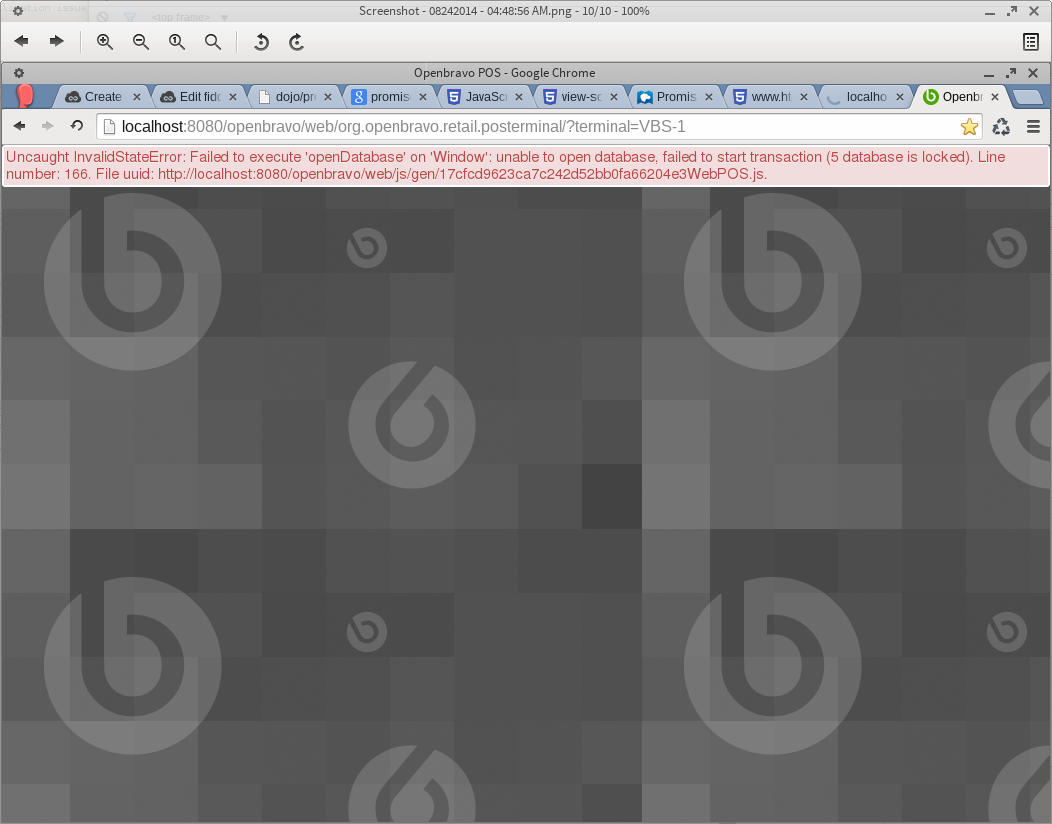Open image viewer sidebar list icon
1052x824 pixels.
pyautogui.click(x=1031, y=42)
